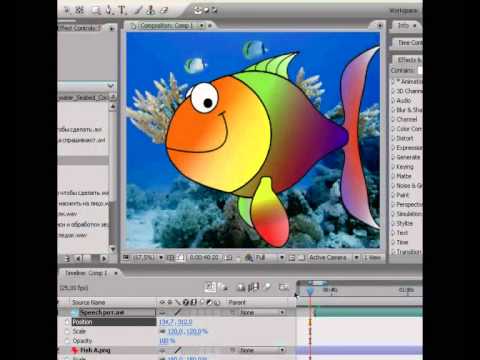The height and width of the screenshot is (360, 480).
Task: Select the Rectangular Mask tool
Action: pyautogui.click(x=96, y=10)
